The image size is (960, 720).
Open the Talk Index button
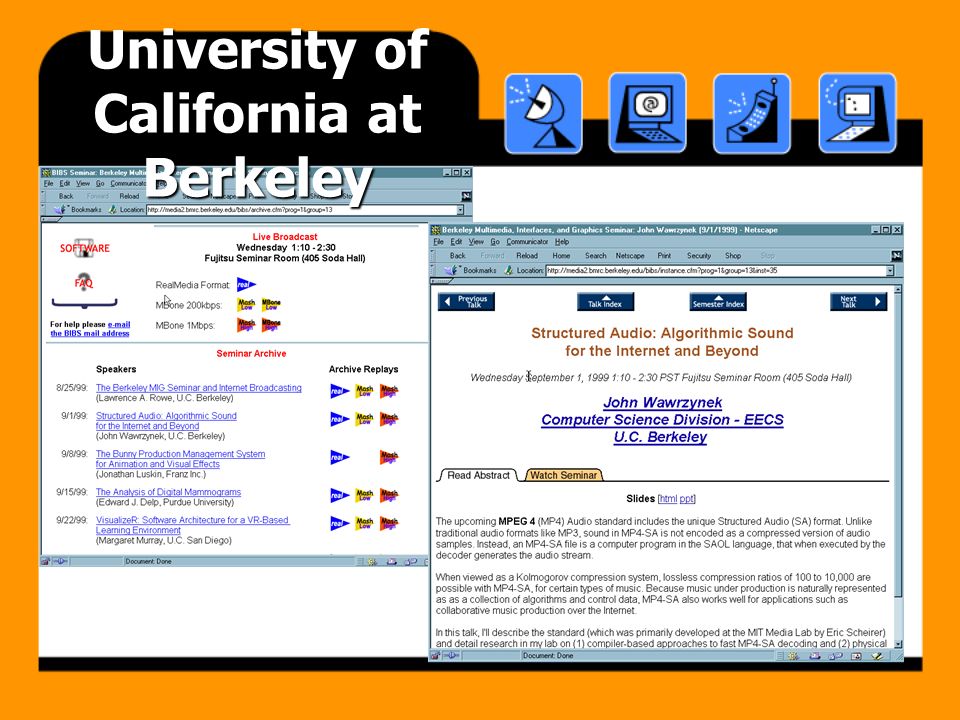tap(605, 302)
